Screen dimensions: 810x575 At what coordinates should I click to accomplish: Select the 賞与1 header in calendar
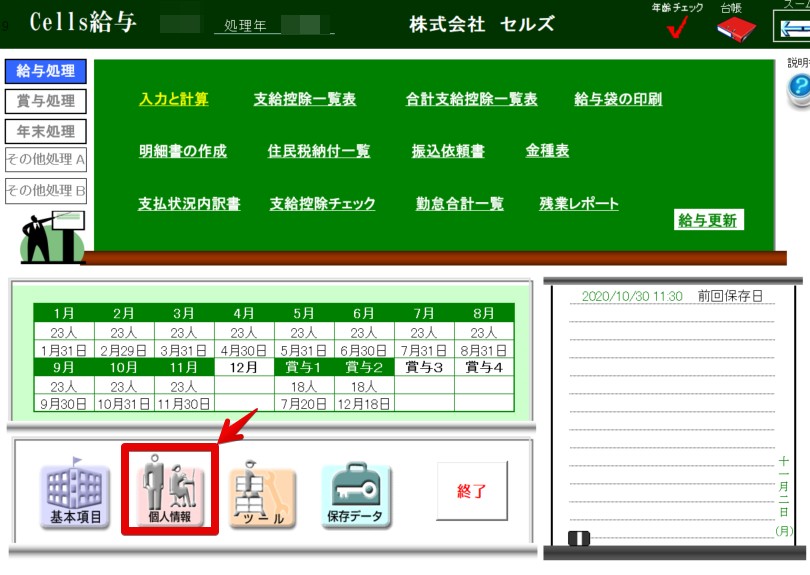(304, 368)
